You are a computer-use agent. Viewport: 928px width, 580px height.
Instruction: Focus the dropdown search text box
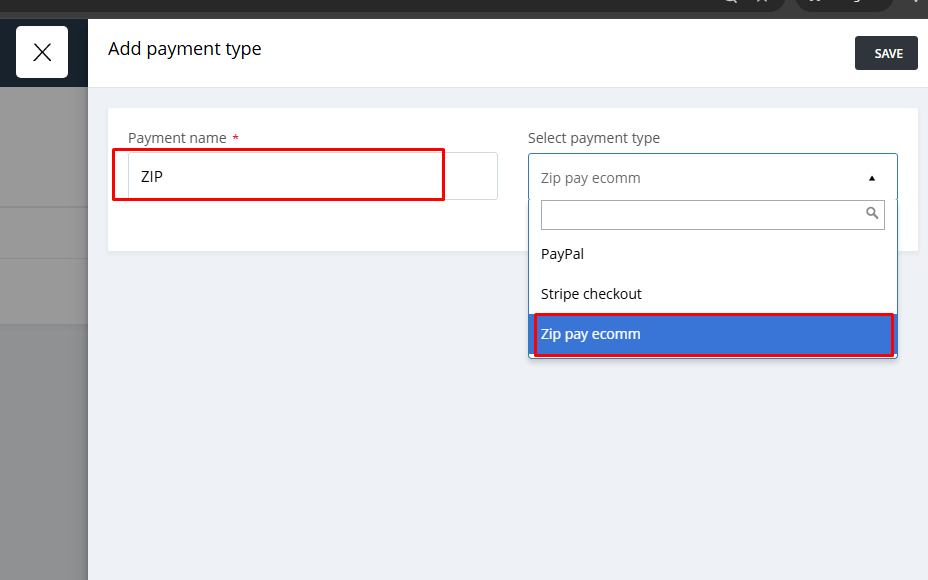click(700, 214)
